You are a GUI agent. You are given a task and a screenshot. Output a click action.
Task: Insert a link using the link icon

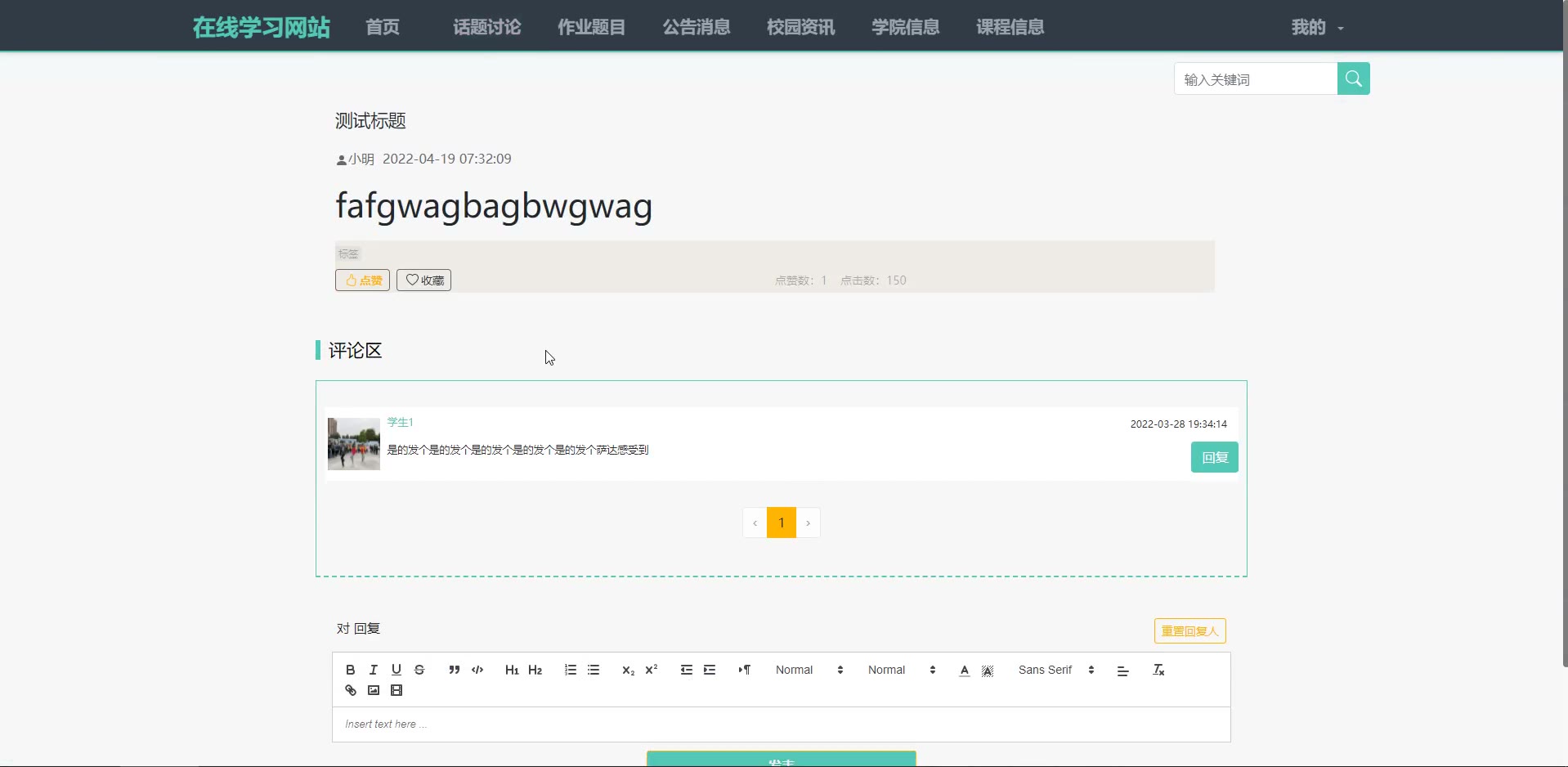point(351,690)
